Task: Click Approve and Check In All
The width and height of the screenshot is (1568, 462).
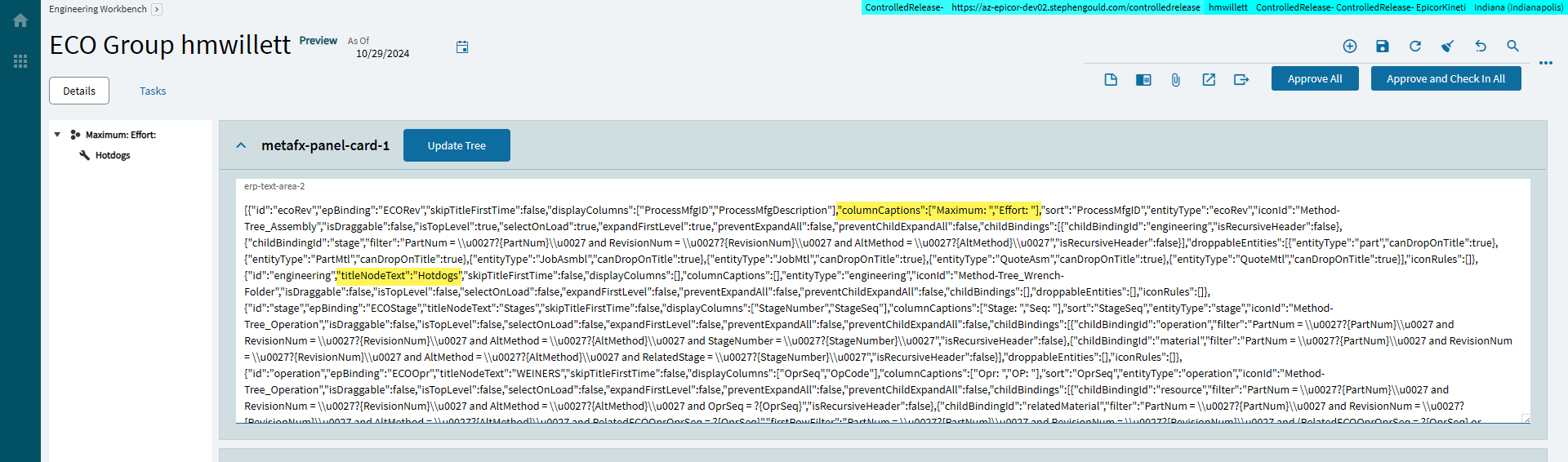Action: [1445, 78]
